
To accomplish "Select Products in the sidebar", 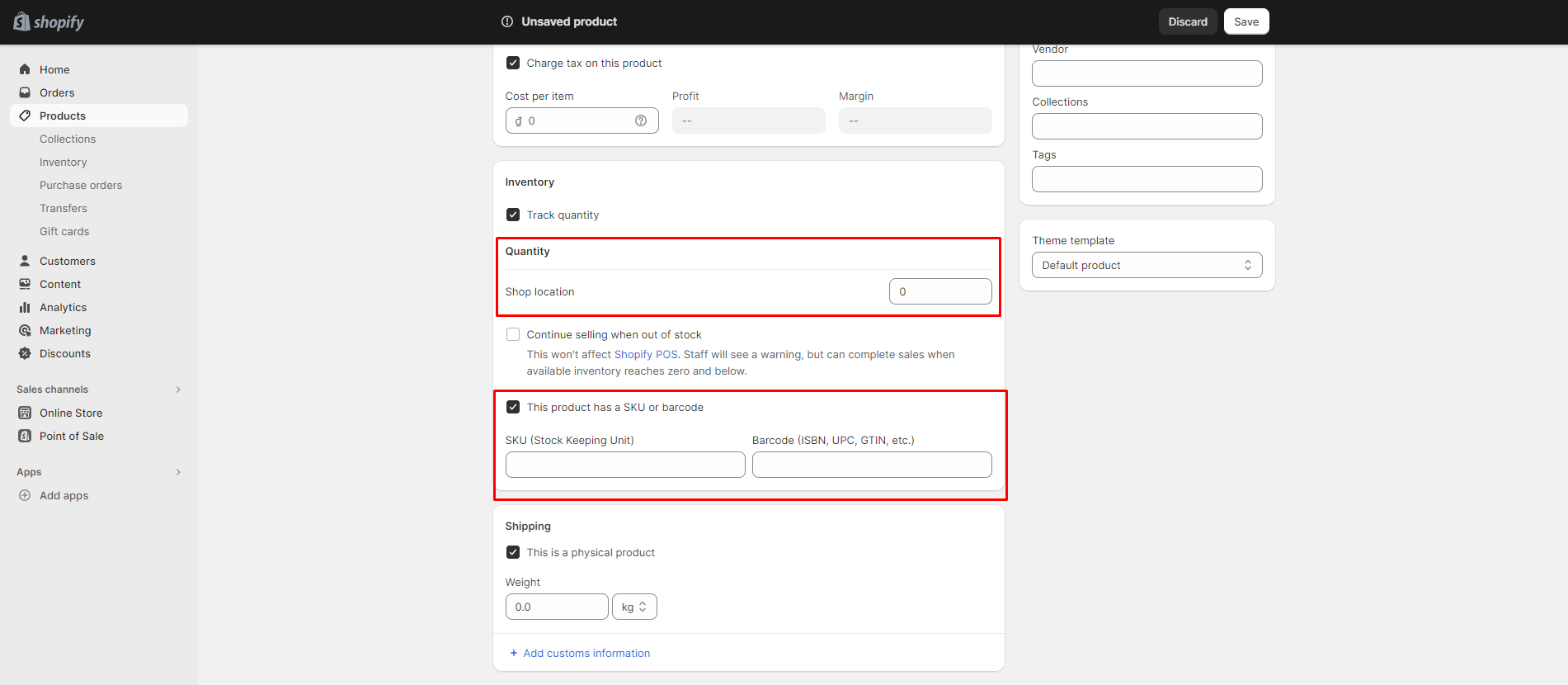I will pyautogui.click(x=99, y=116).
